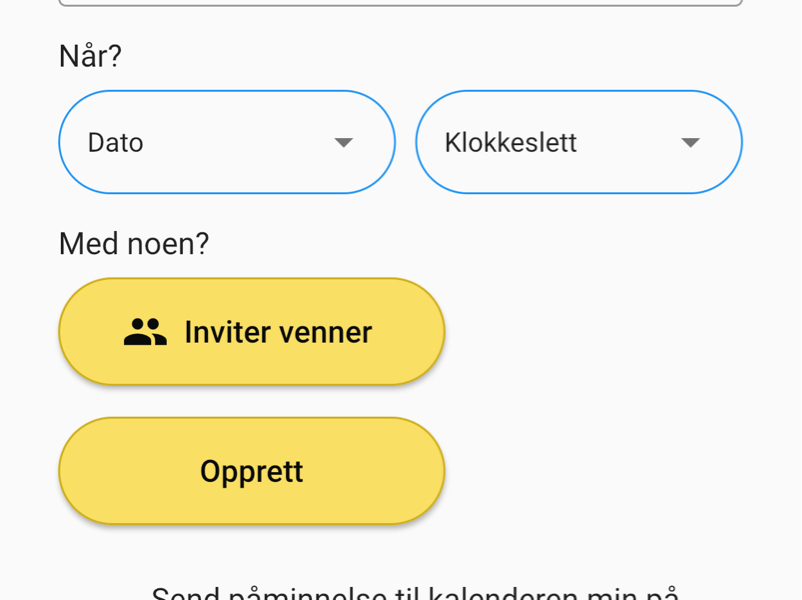The image size is (802, 600).
Task: Open the Dato date dropdown
Action: (x=227, y=142)
